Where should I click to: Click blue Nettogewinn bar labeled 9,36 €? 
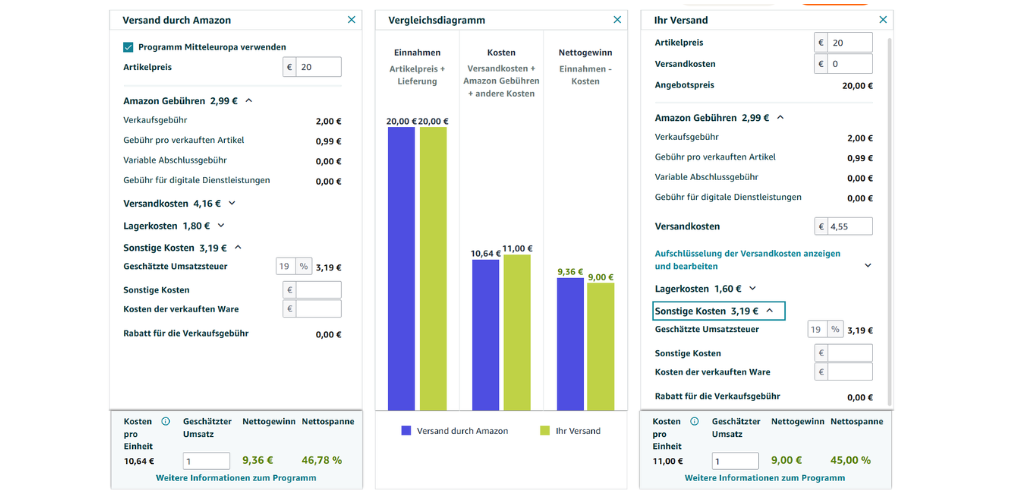pos(570,344)
